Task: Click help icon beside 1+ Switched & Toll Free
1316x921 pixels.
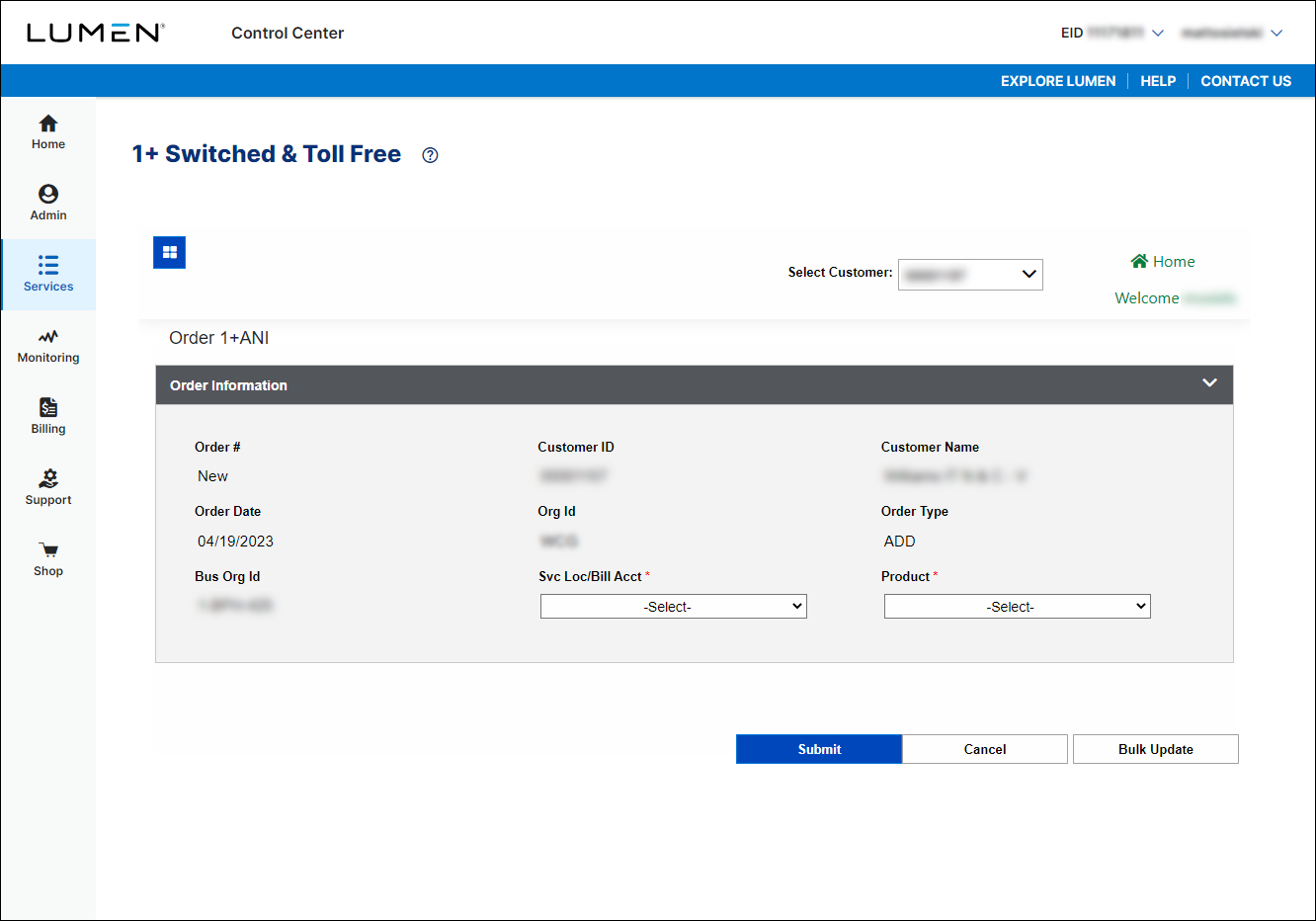Action: point(430,155)
